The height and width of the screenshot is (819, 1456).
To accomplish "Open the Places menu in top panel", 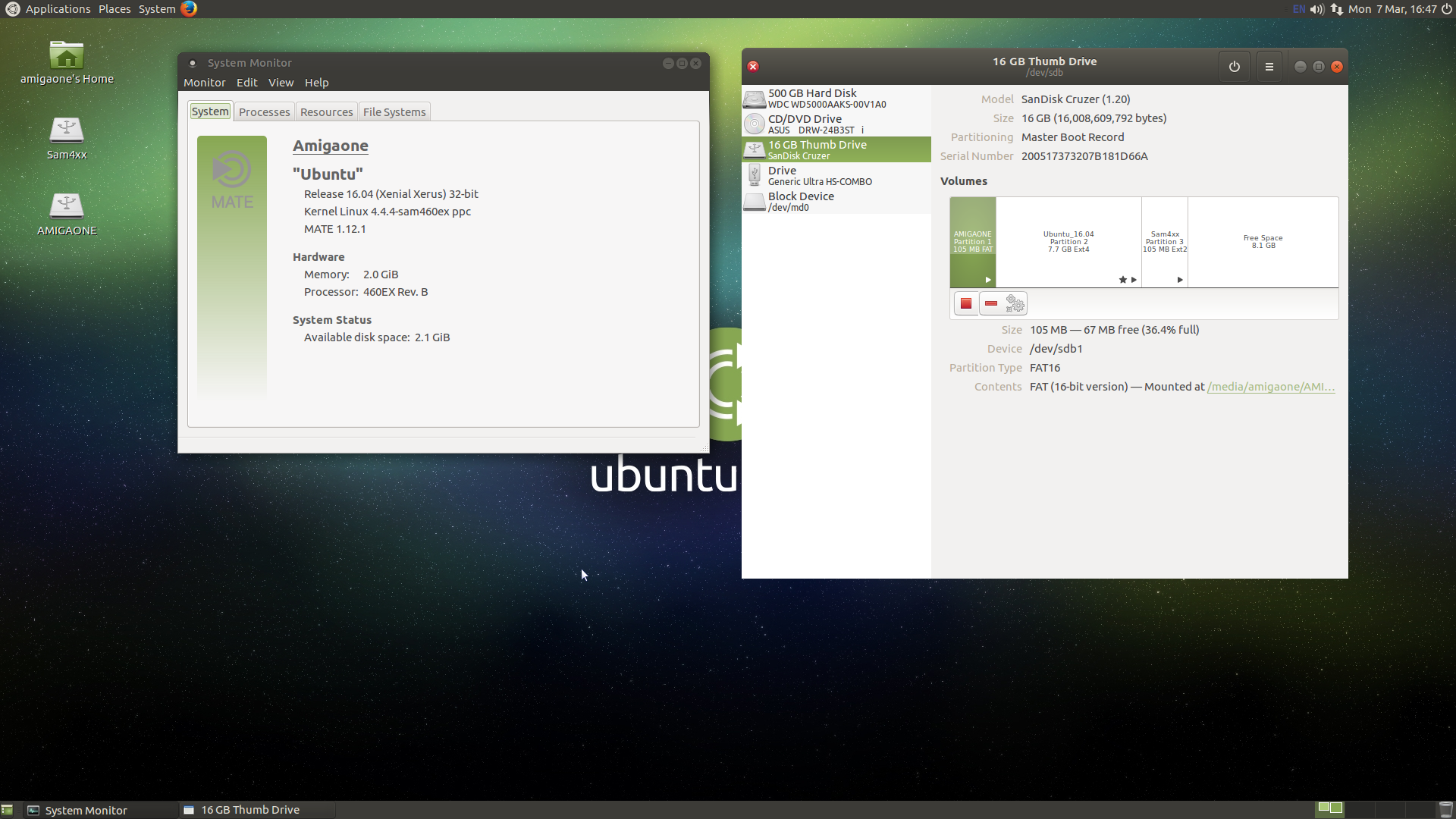I will pyautogui.click(x=115, y=9).
